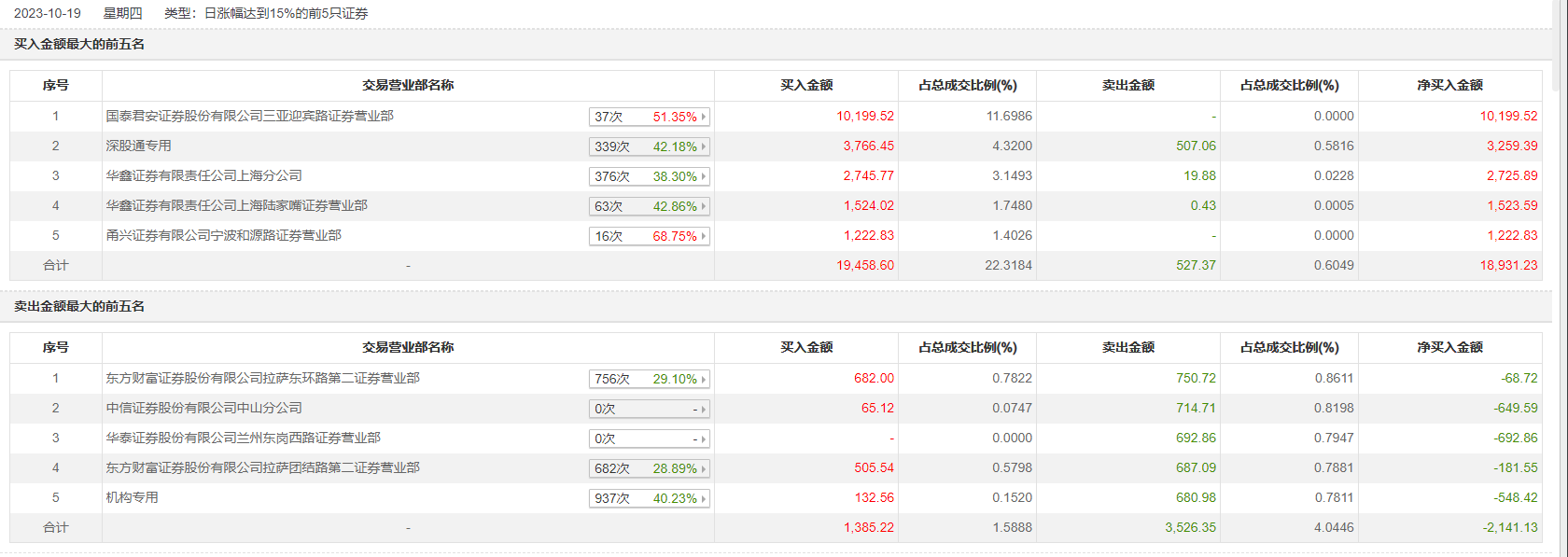Click the 深股通专用 seat name
The image size is (1568, 557).
coord(138,146)
